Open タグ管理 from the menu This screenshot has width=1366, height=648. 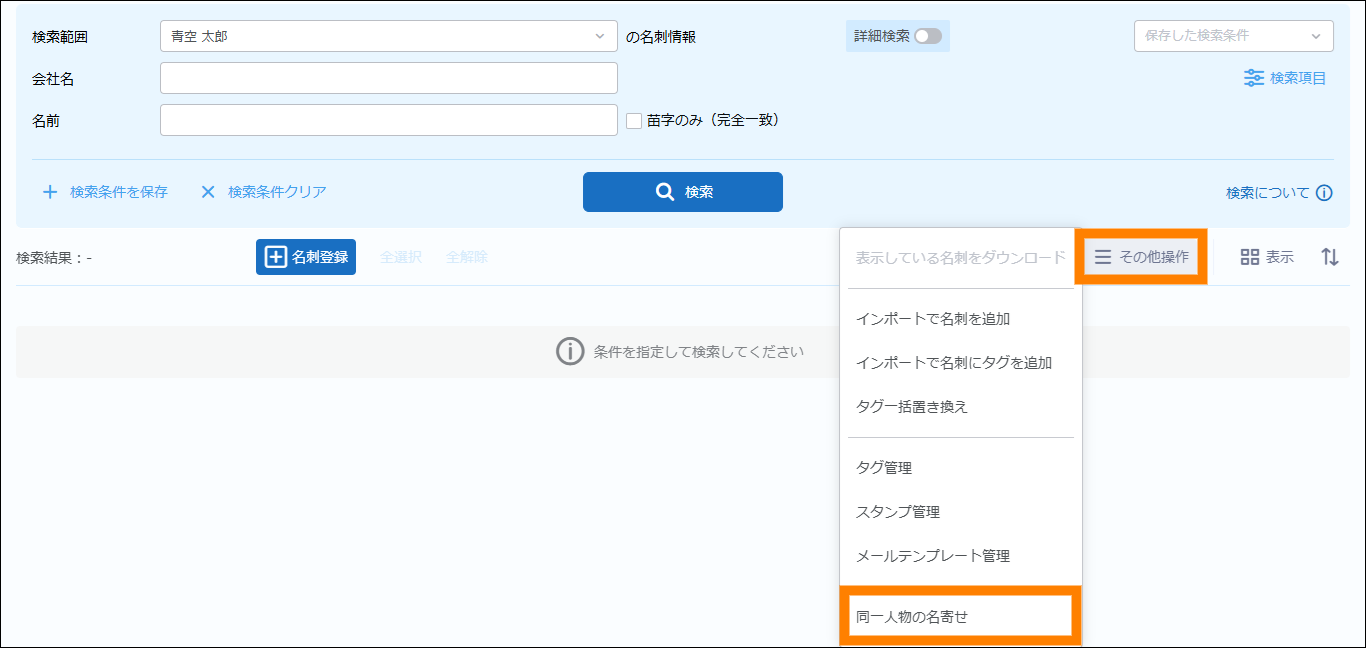pos(884,467)
